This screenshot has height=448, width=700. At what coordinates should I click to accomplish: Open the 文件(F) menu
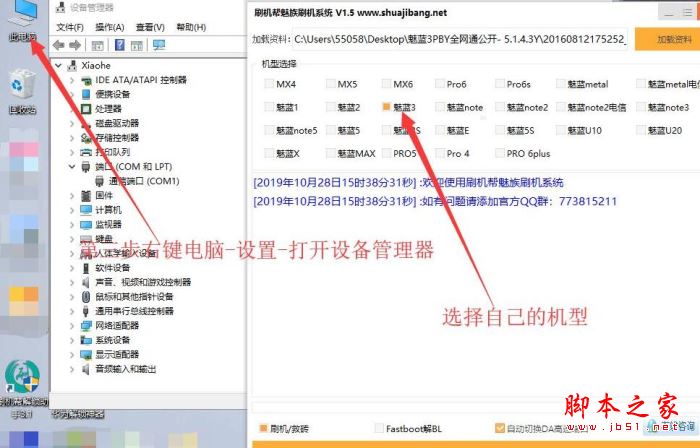(x=70, y=27)
